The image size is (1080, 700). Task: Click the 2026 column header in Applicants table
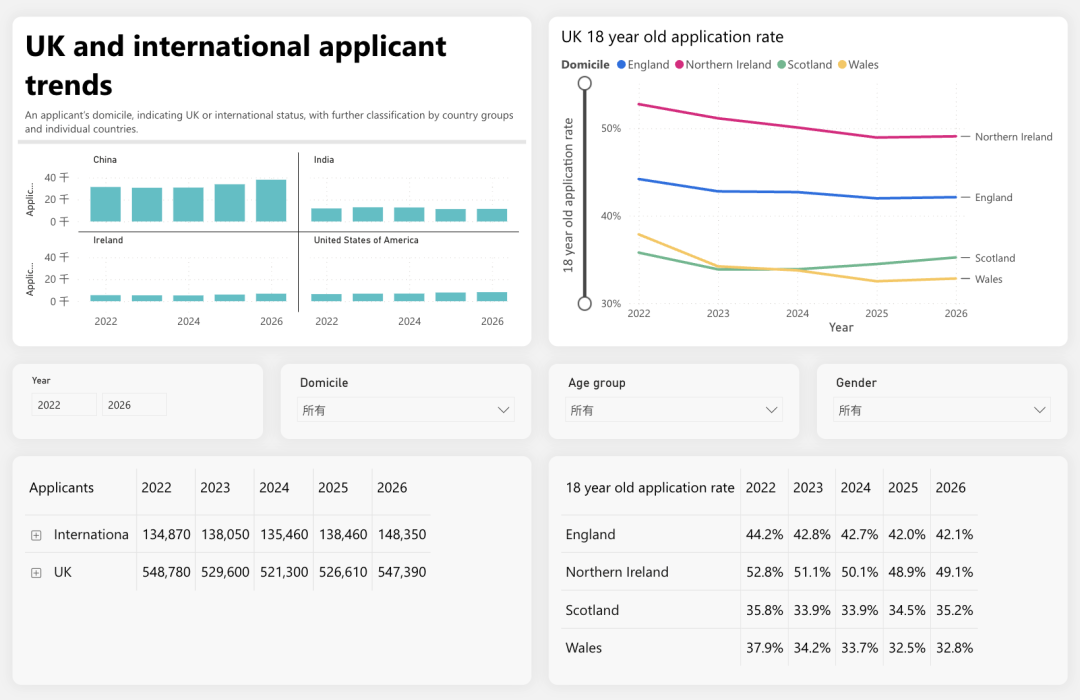pyautogui.click(x=392, y=488)
